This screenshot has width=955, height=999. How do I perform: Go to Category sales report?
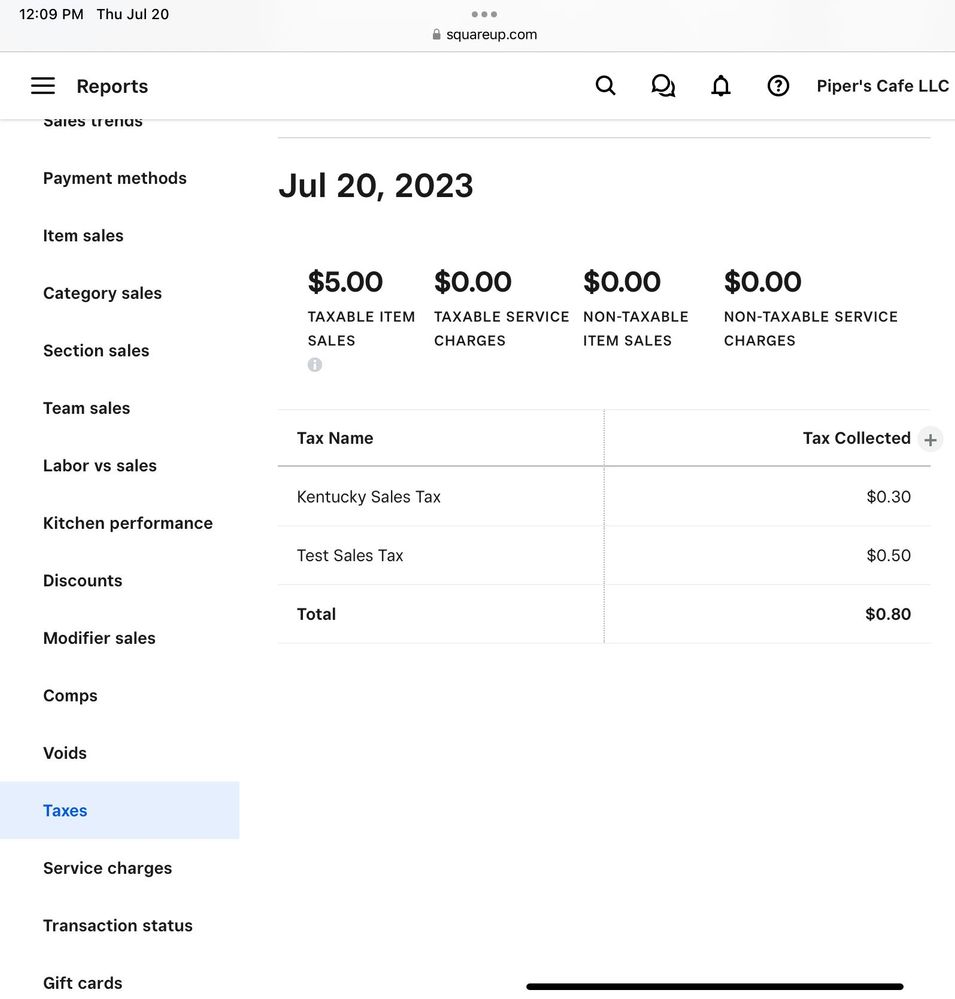[102, 293]
